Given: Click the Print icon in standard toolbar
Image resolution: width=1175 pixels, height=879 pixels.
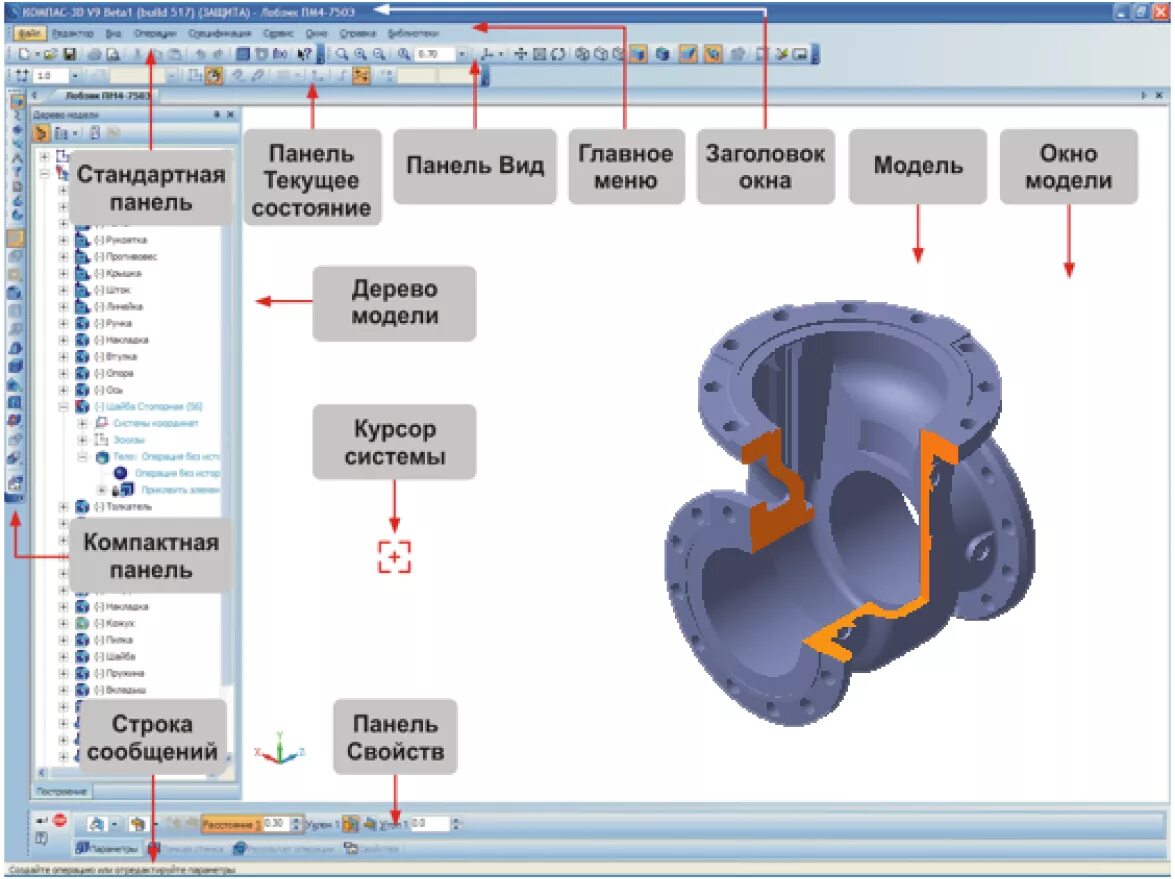Looking at the screenshot, I should (94, 54).
